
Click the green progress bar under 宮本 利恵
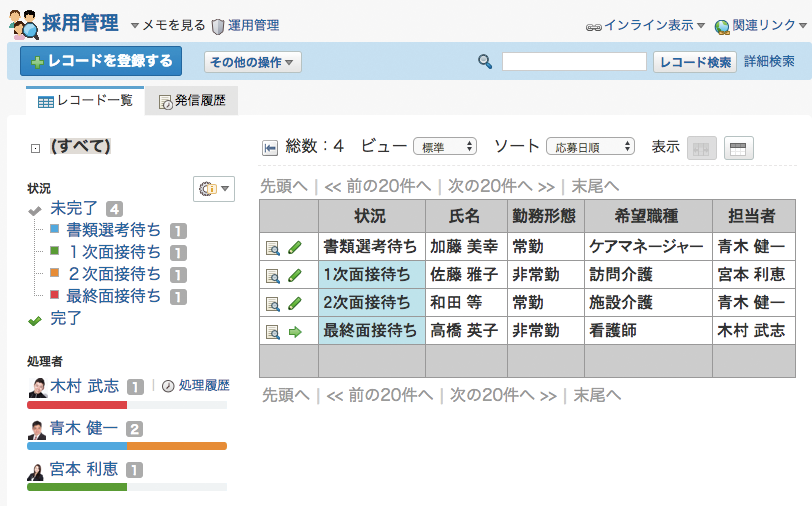point(77,487)
